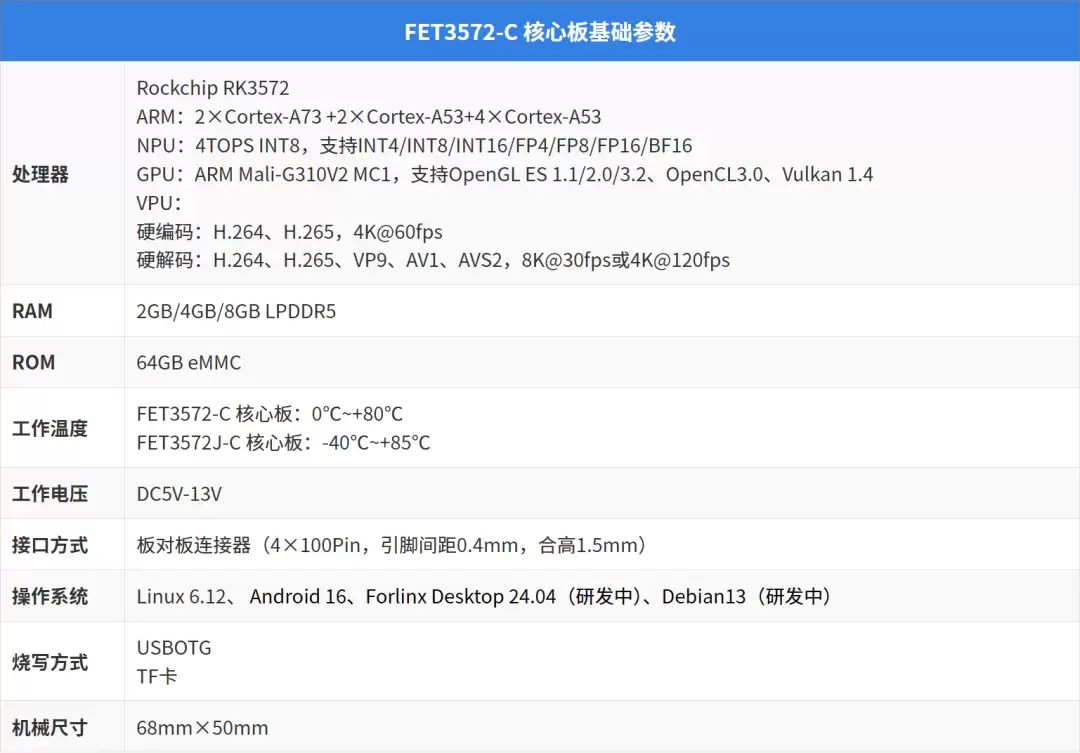Screen dimensions: 1080x753
Task: Click the 'TF卡' entry
Action: tap(156, 677)
